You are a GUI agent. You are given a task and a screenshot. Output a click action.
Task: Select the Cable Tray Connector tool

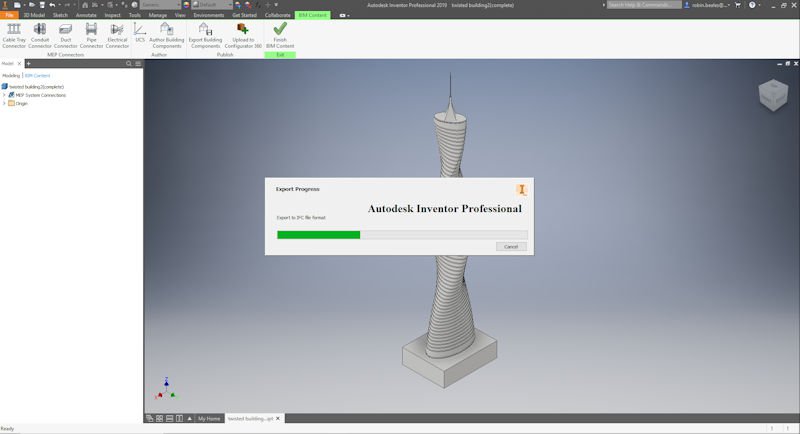click(x=14, y=35)
